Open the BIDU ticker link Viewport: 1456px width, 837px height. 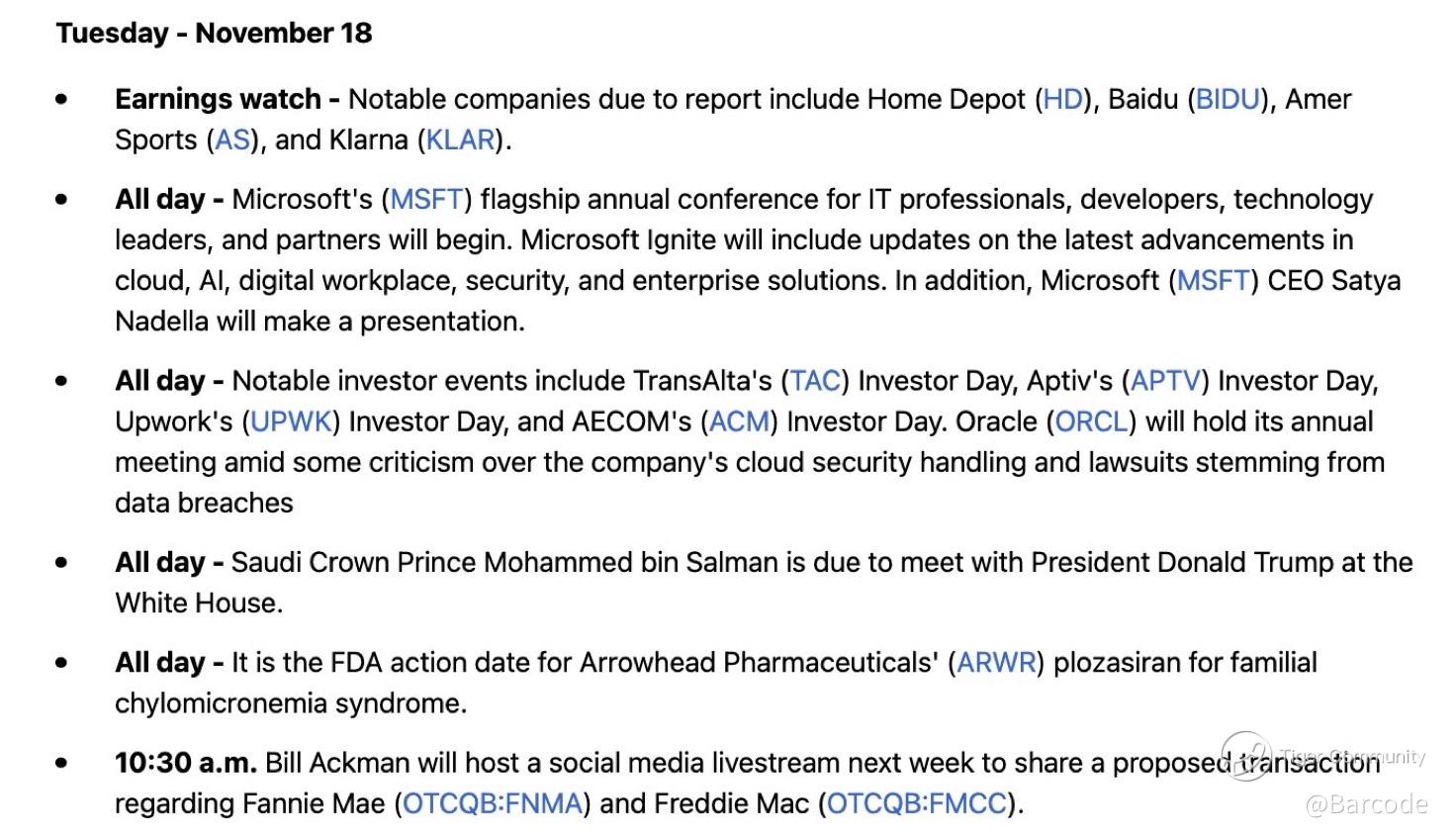coord(1228,99)
